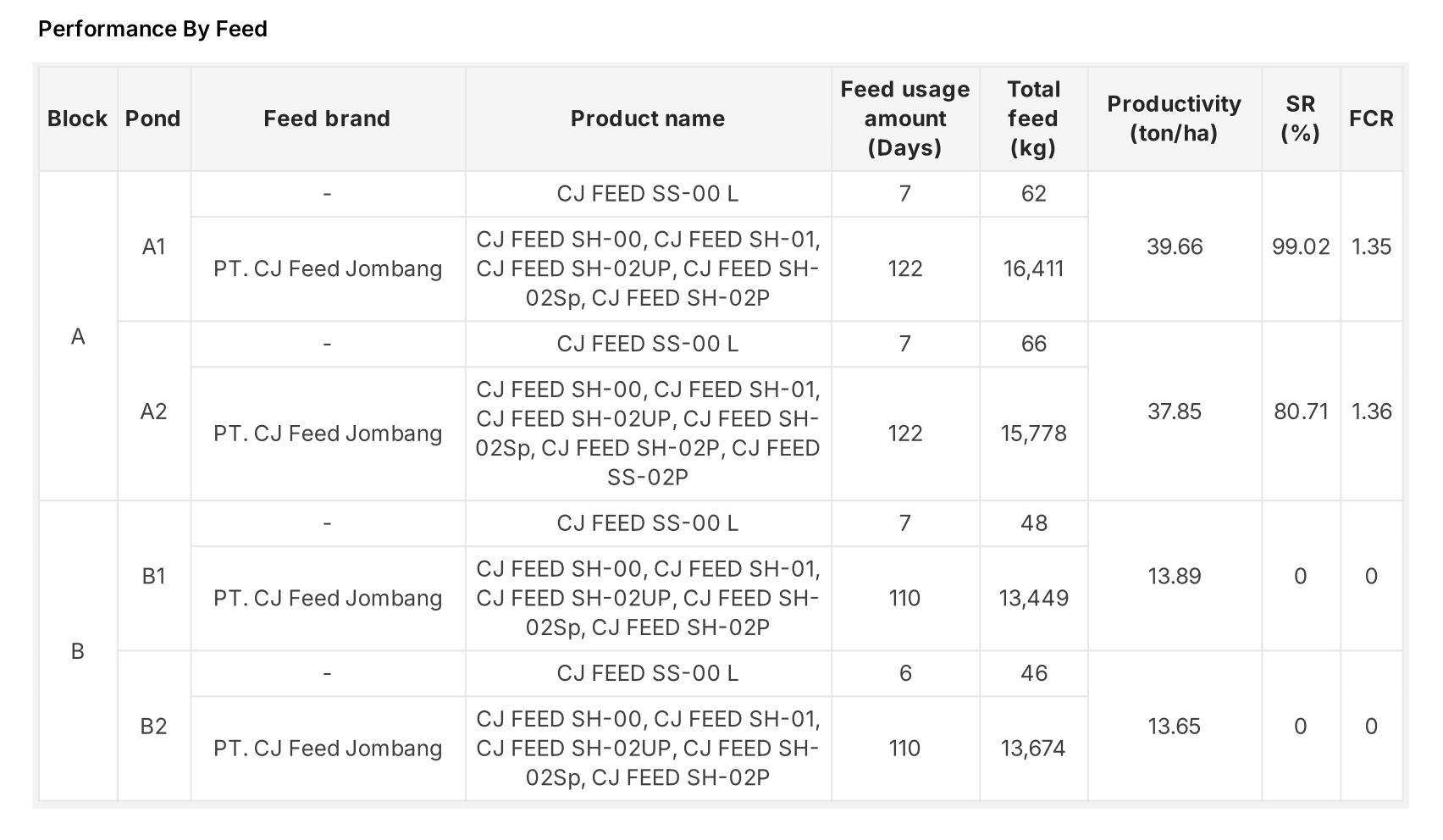This screenshot has height=840, width=1443.
Task: Click the Product name column header
Action: [x=648, y=119]
